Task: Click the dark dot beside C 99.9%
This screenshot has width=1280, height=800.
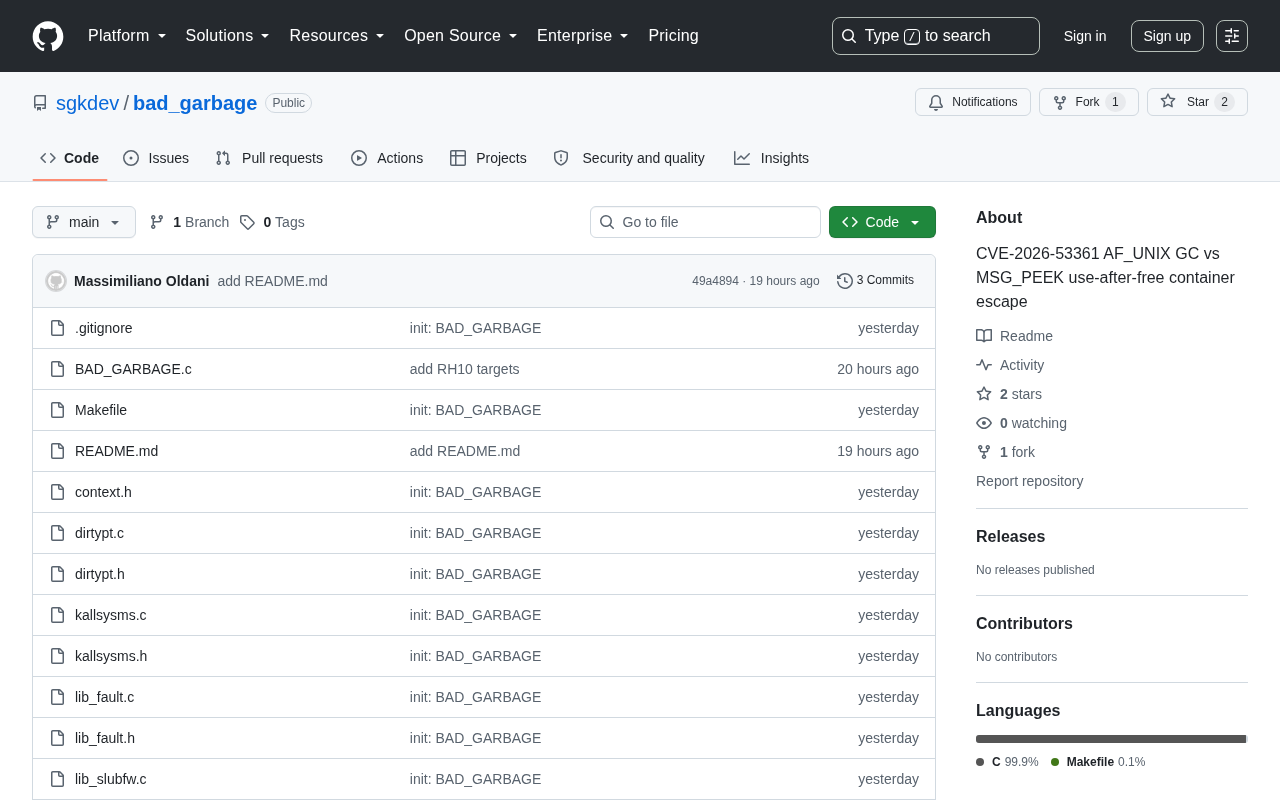Action: (980, 762)
